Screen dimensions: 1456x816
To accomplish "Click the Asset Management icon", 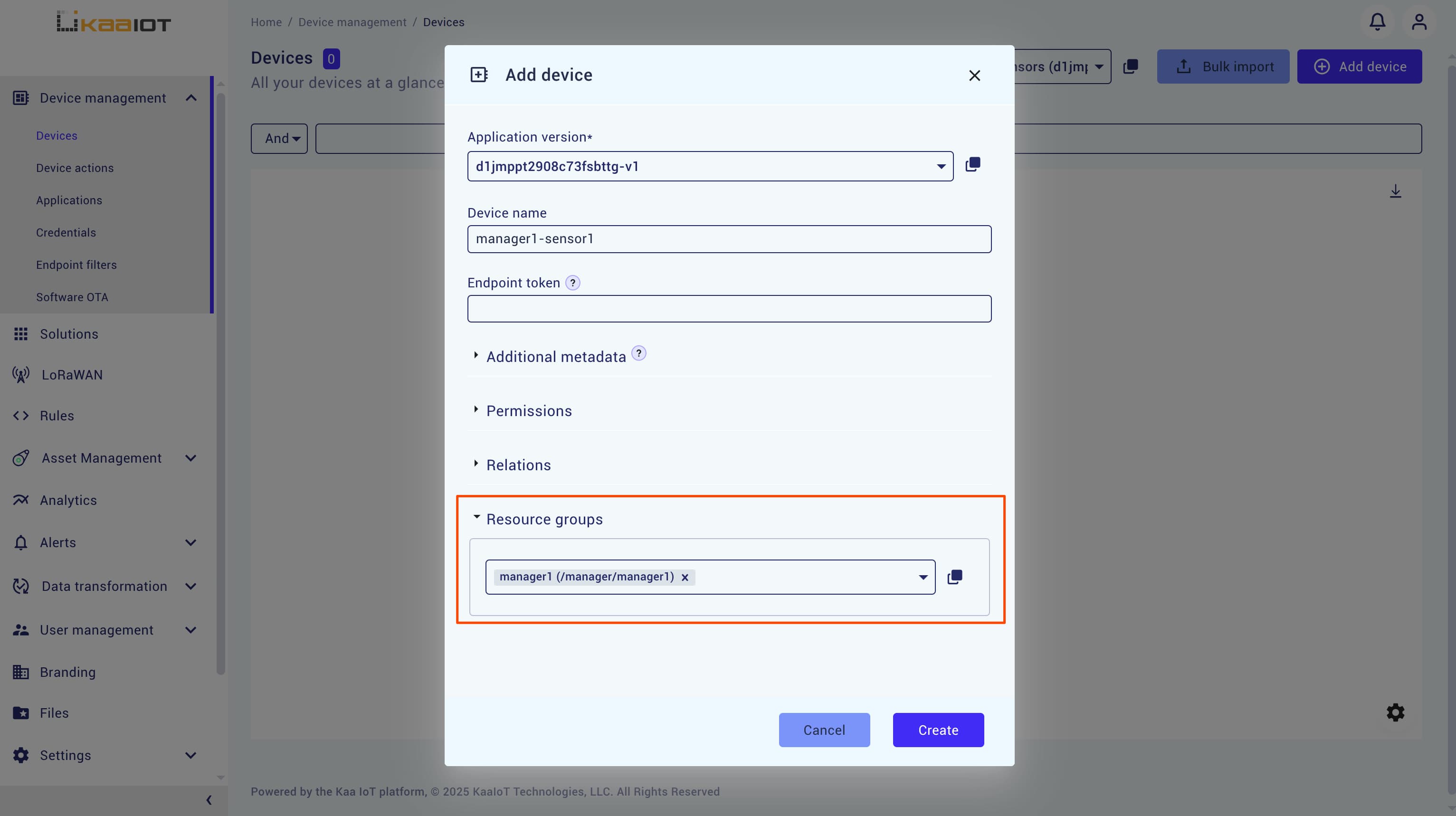I will point(21,458).
